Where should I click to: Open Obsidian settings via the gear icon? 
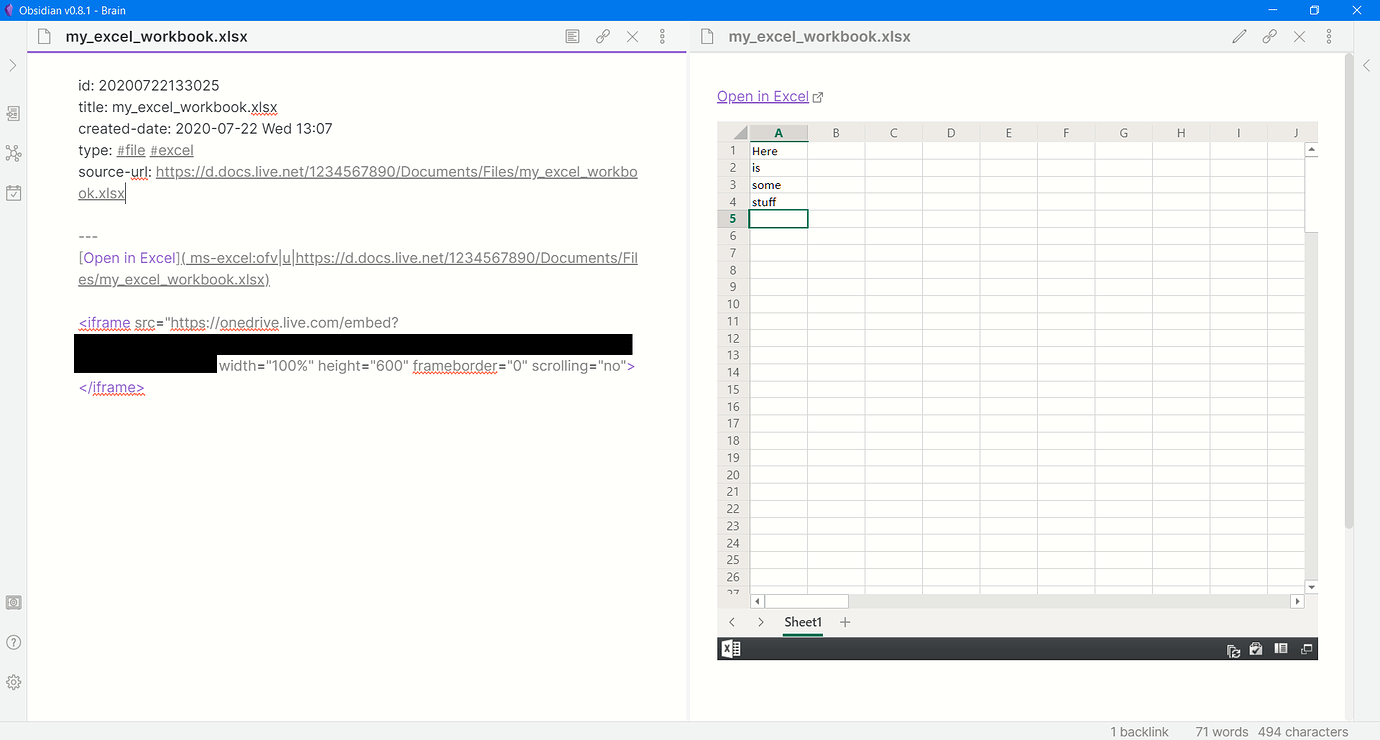13,682
